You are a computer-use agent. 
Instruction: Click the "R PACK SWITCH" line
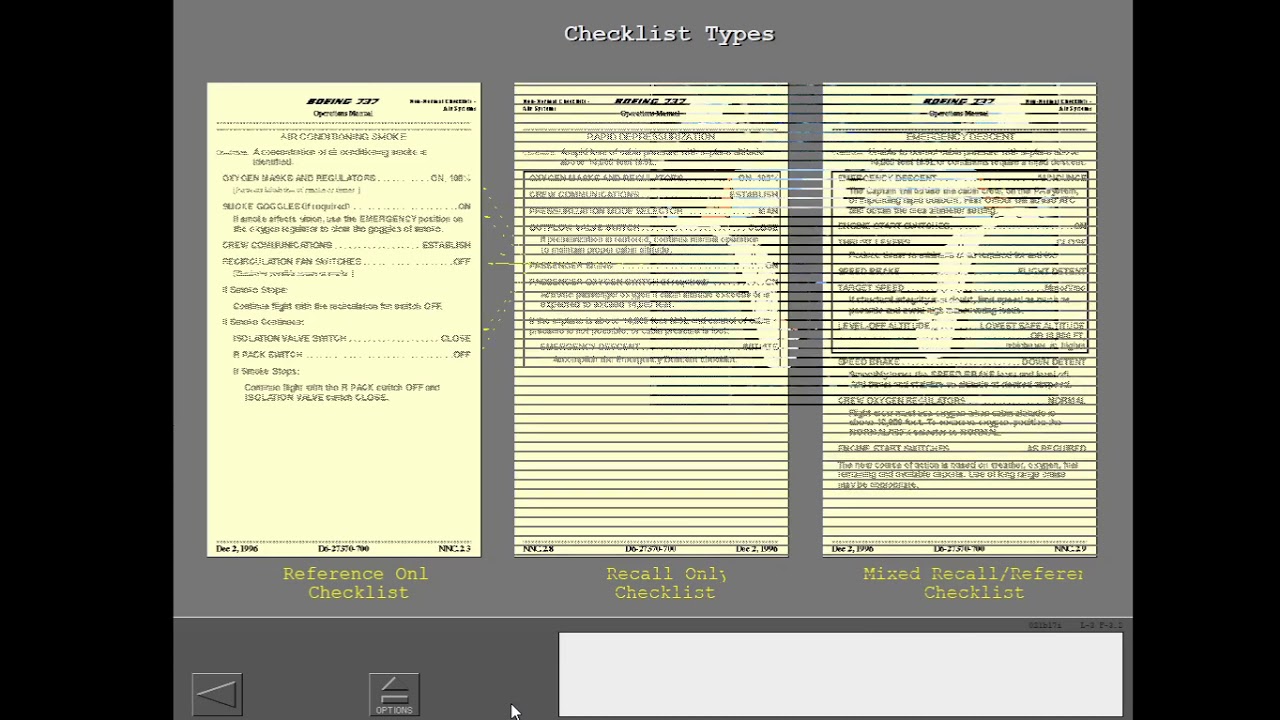(x=351, y=355)
